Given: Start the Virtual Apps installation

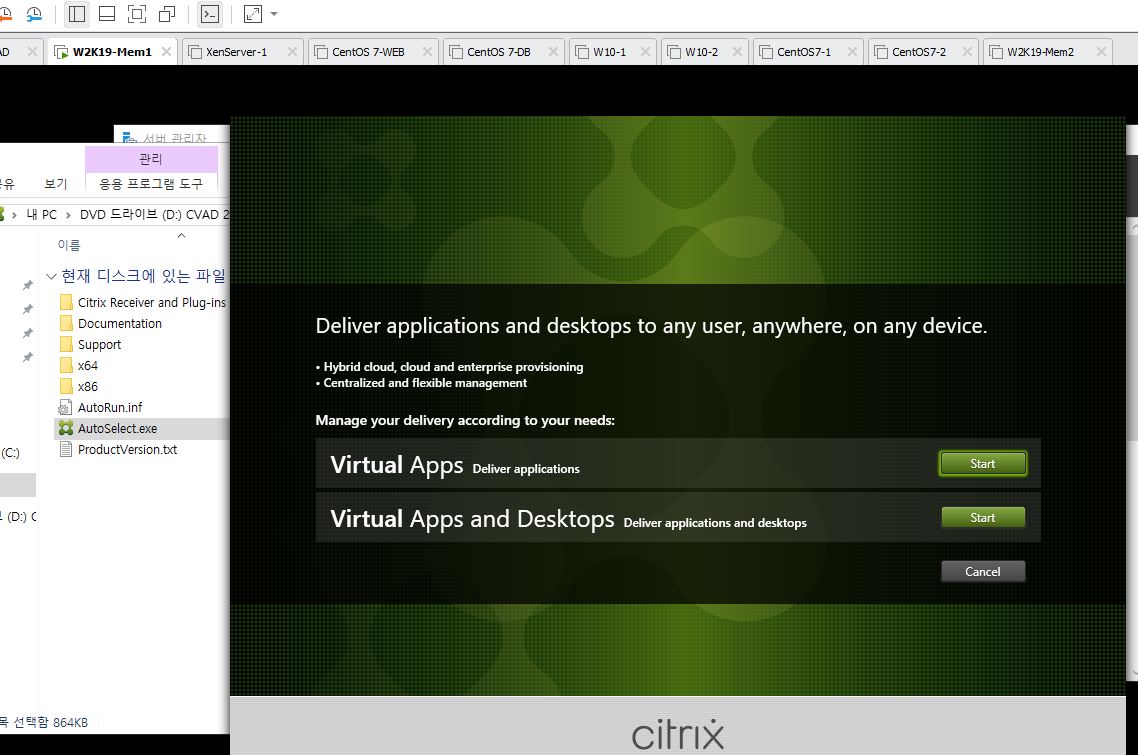Looking at the screenshot, I should pyautogui.click(x=983, y=464).
